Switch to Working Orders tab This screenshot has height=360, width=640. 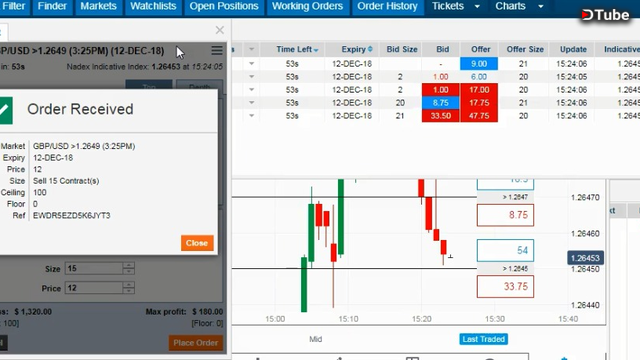[307, 7]
